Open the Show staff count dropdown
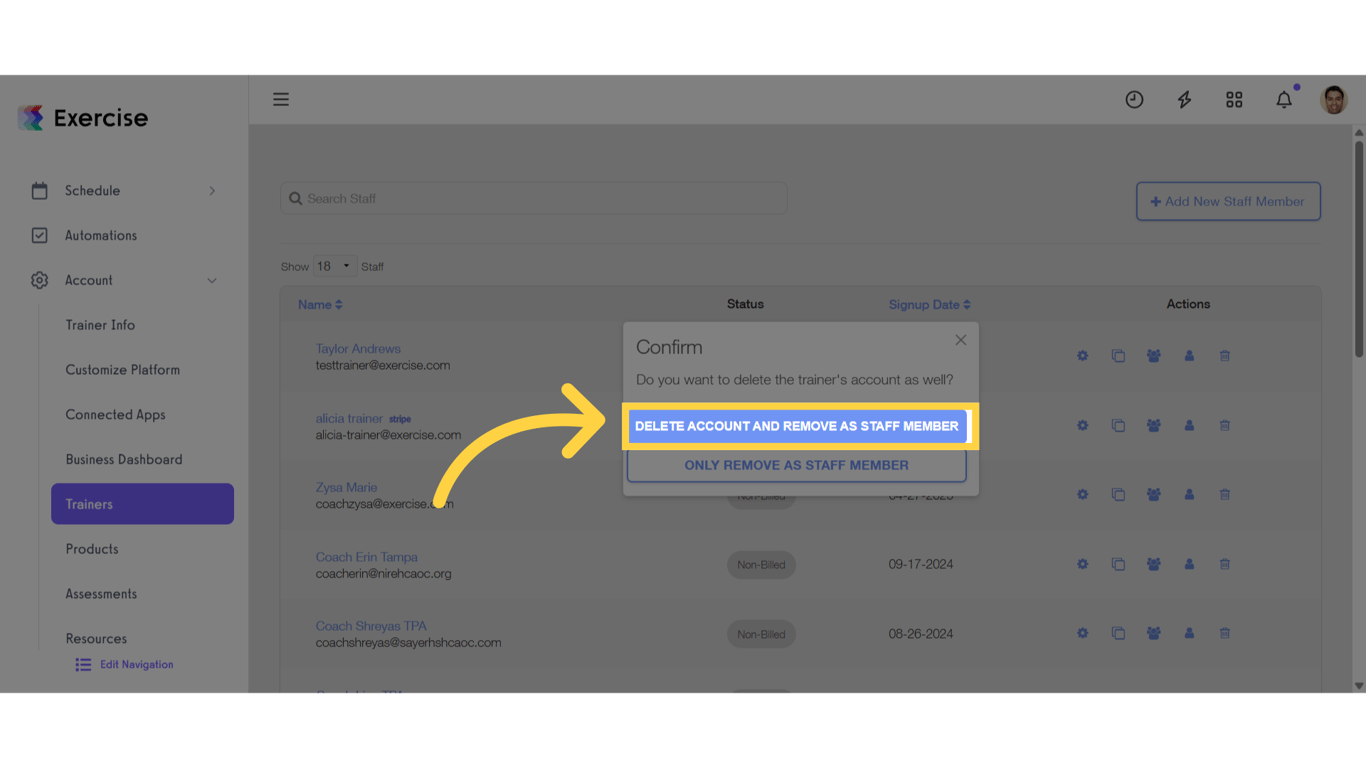The width and height of the screenshot is (1366, 768). tap(334, 265)
